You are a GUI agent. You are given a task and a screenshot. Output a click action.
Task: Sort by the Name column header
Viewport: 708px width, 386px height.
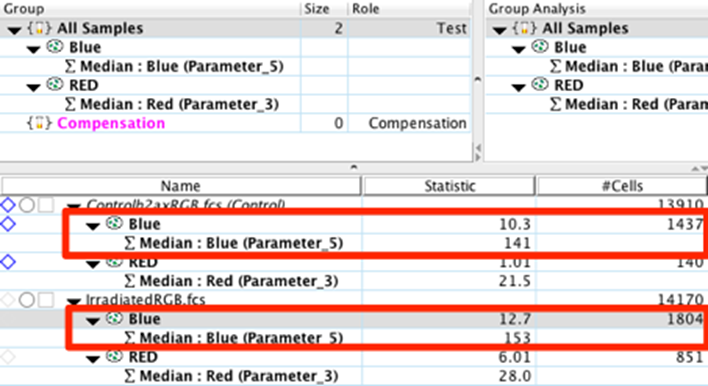[181, 186]
